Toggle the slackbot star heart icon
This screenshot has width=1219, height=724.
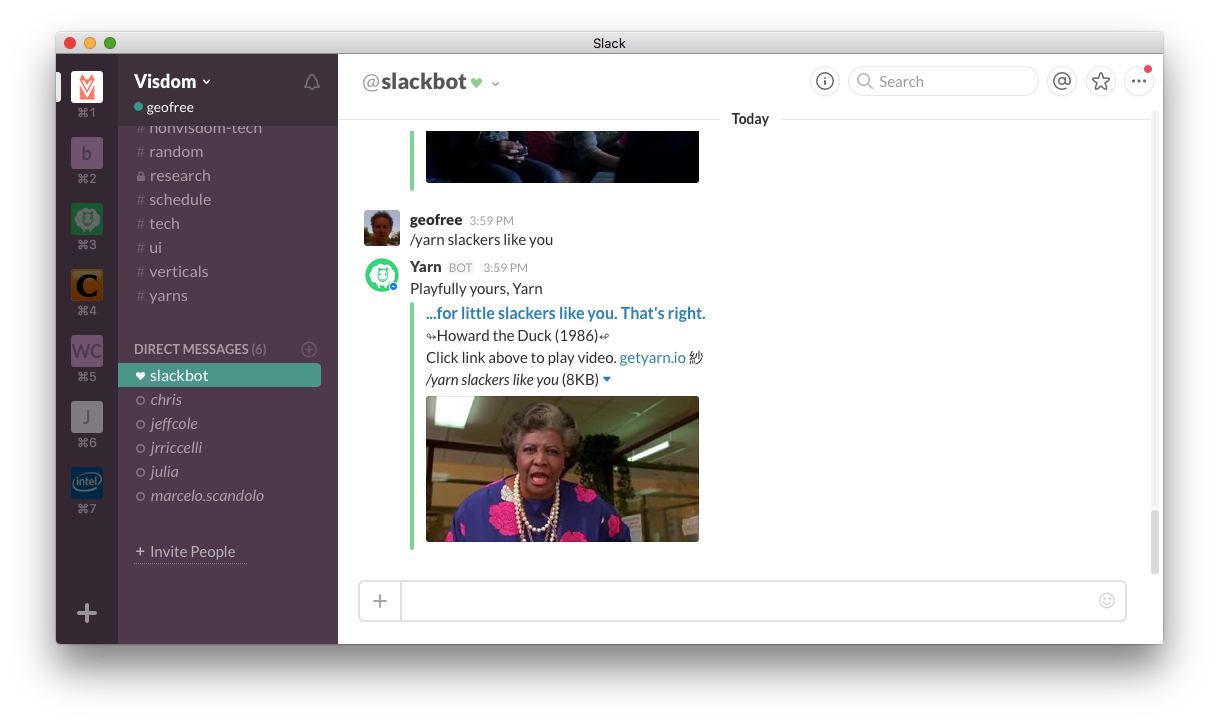pos(477,83)
